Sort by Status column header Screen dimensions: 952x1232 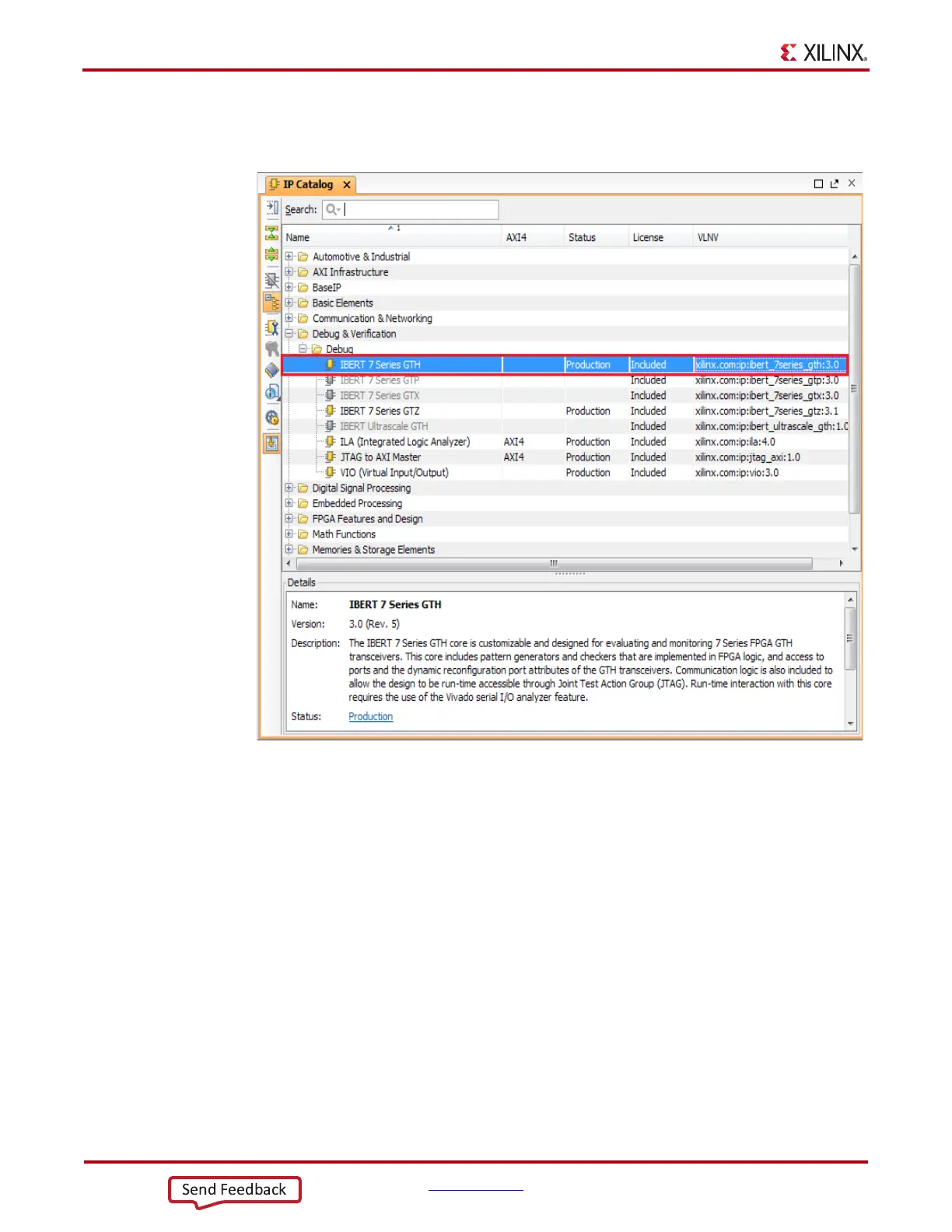597,237
